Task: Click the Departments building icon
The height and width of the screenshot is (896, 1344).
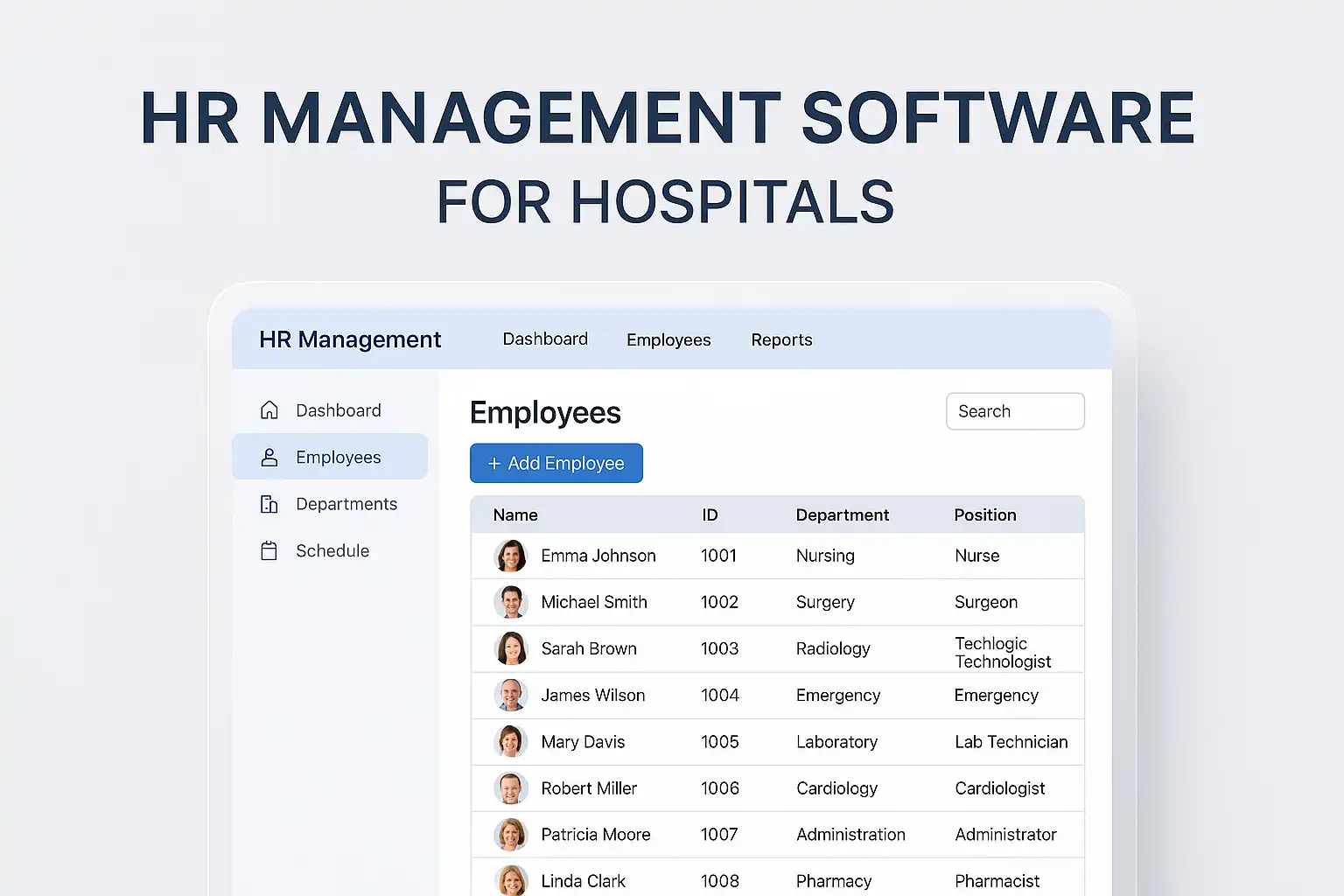Action: [269, 504]
